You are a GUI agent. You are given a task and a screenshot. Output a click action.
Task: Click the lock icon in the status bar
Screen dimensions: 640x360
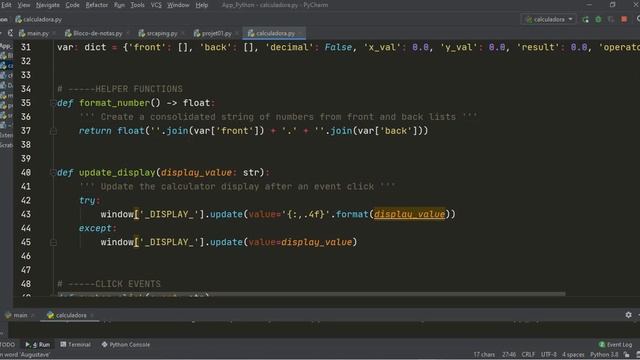pos(627,355)
